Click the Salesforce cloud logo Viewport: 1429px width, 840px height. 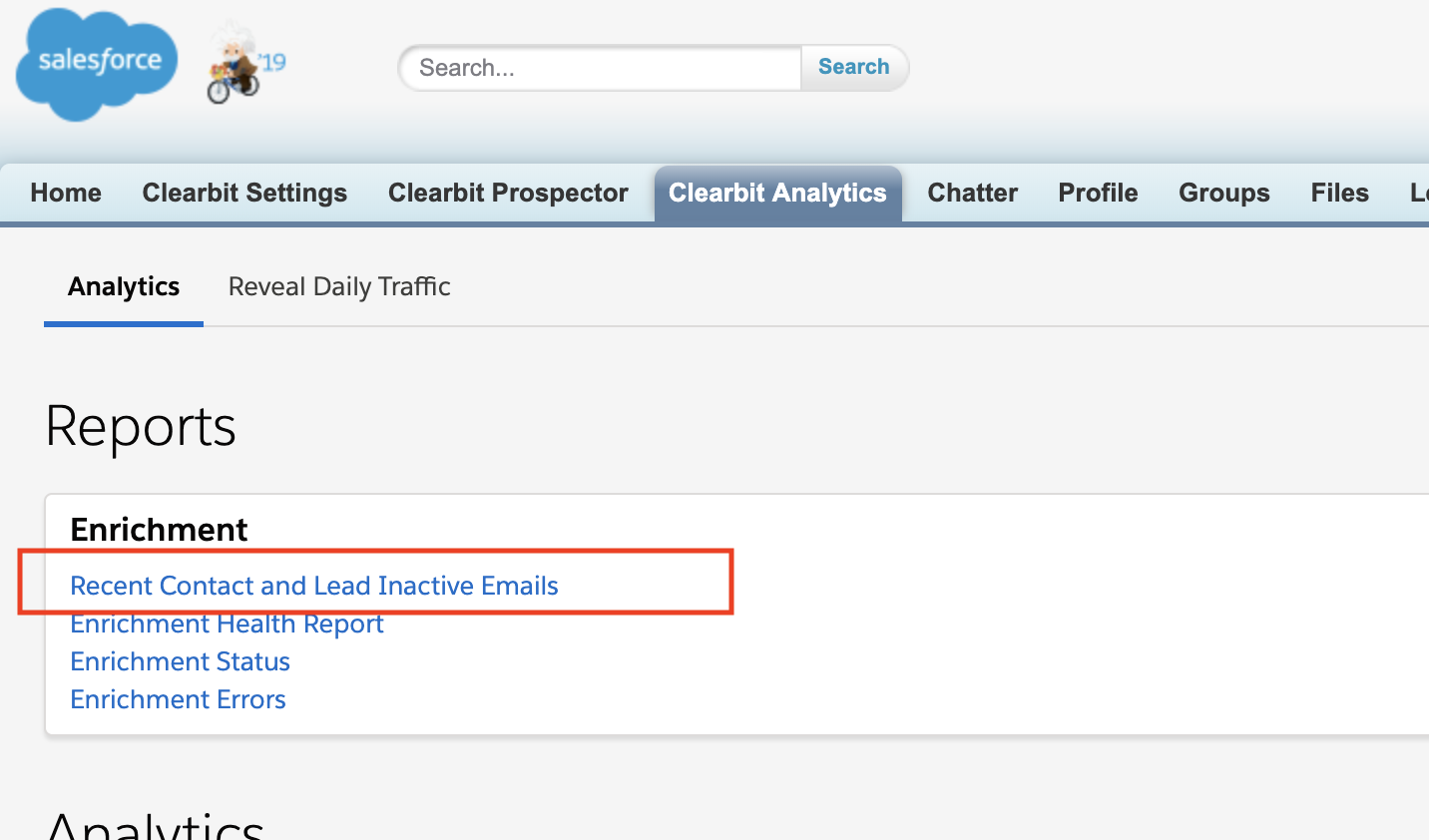tap(97, 65)
